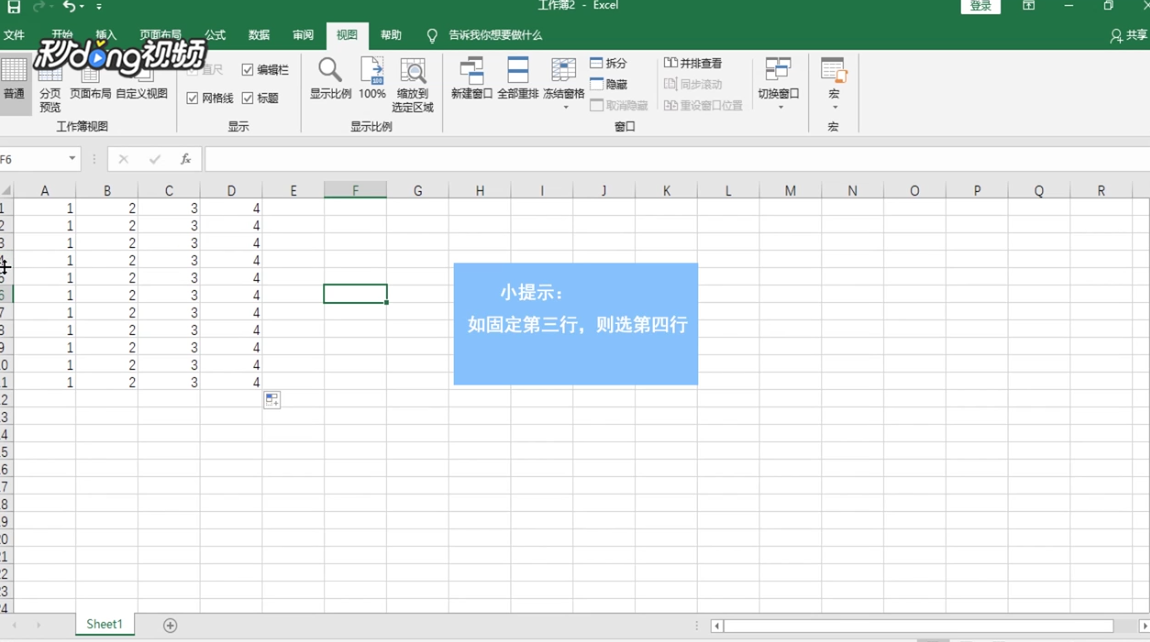This screenshot has height=642, width=1150.
Task: Create a 新建窗口 (New Window)
Action: tap(471, 80)
